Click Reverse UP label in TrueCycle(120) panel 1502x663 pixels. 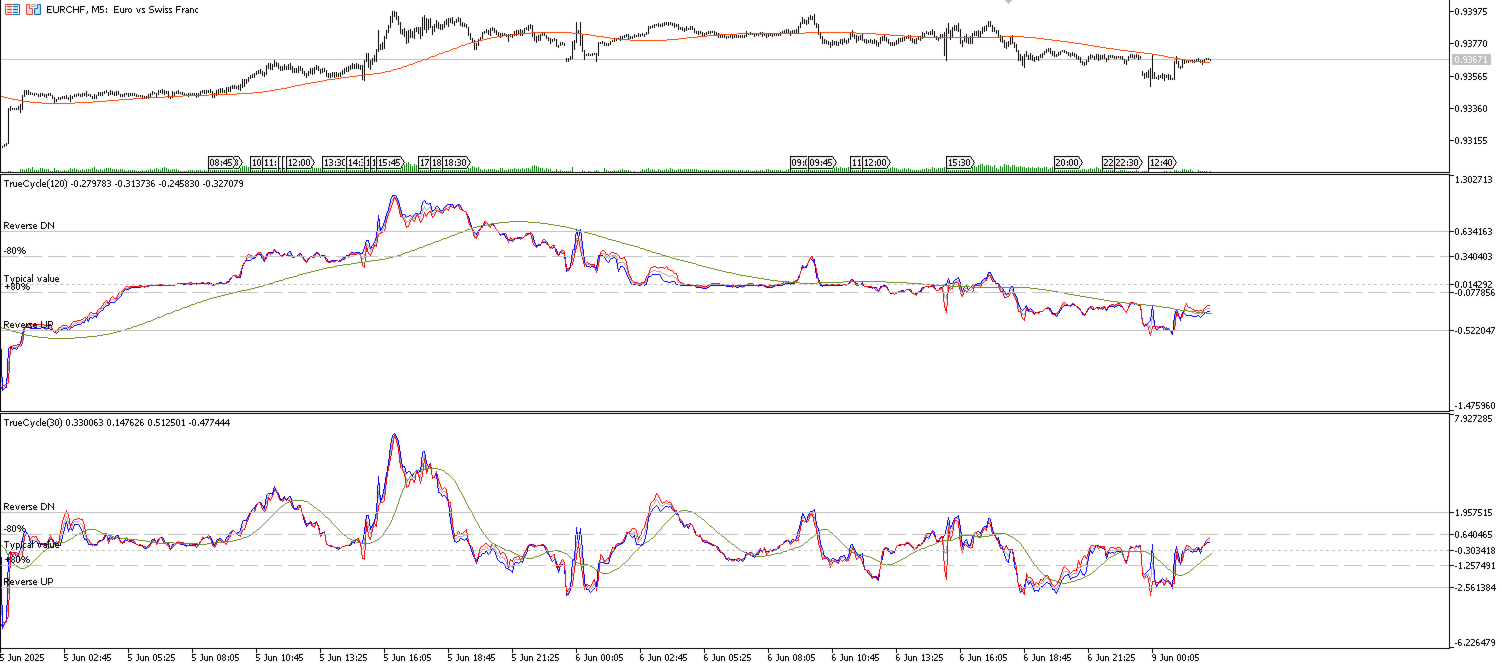28,325
